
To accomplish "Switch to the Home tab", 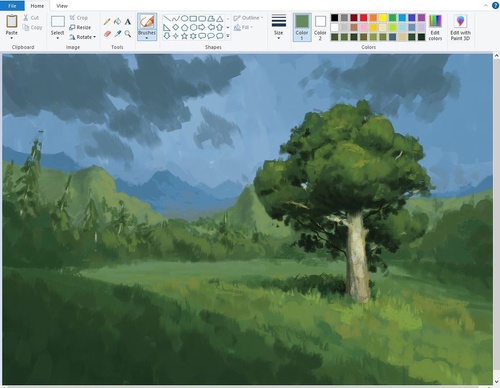I will 37,6.
